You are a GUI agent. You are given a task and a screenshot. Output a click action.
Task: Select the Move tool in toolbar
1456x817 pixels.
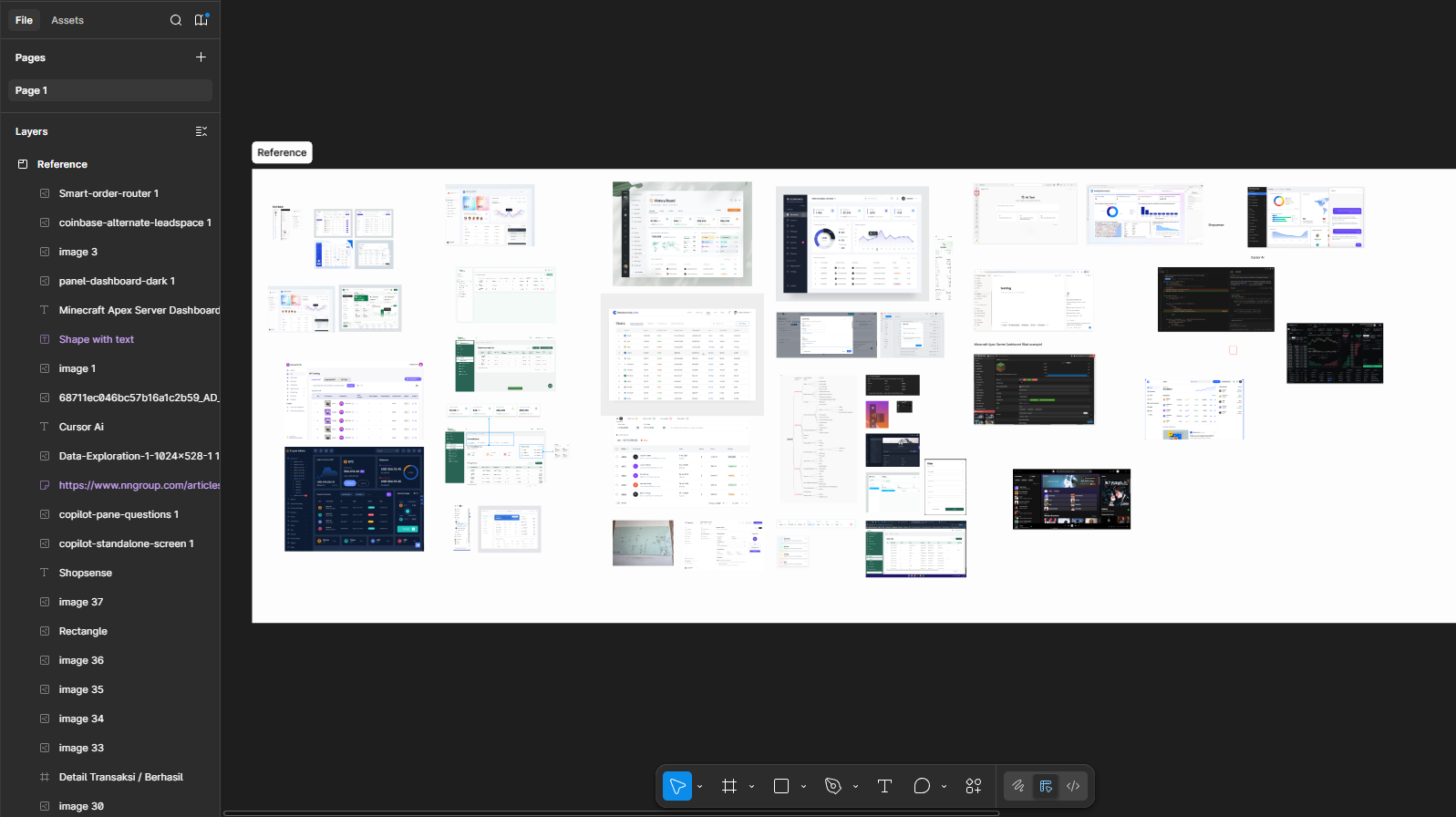click(676, 786)
